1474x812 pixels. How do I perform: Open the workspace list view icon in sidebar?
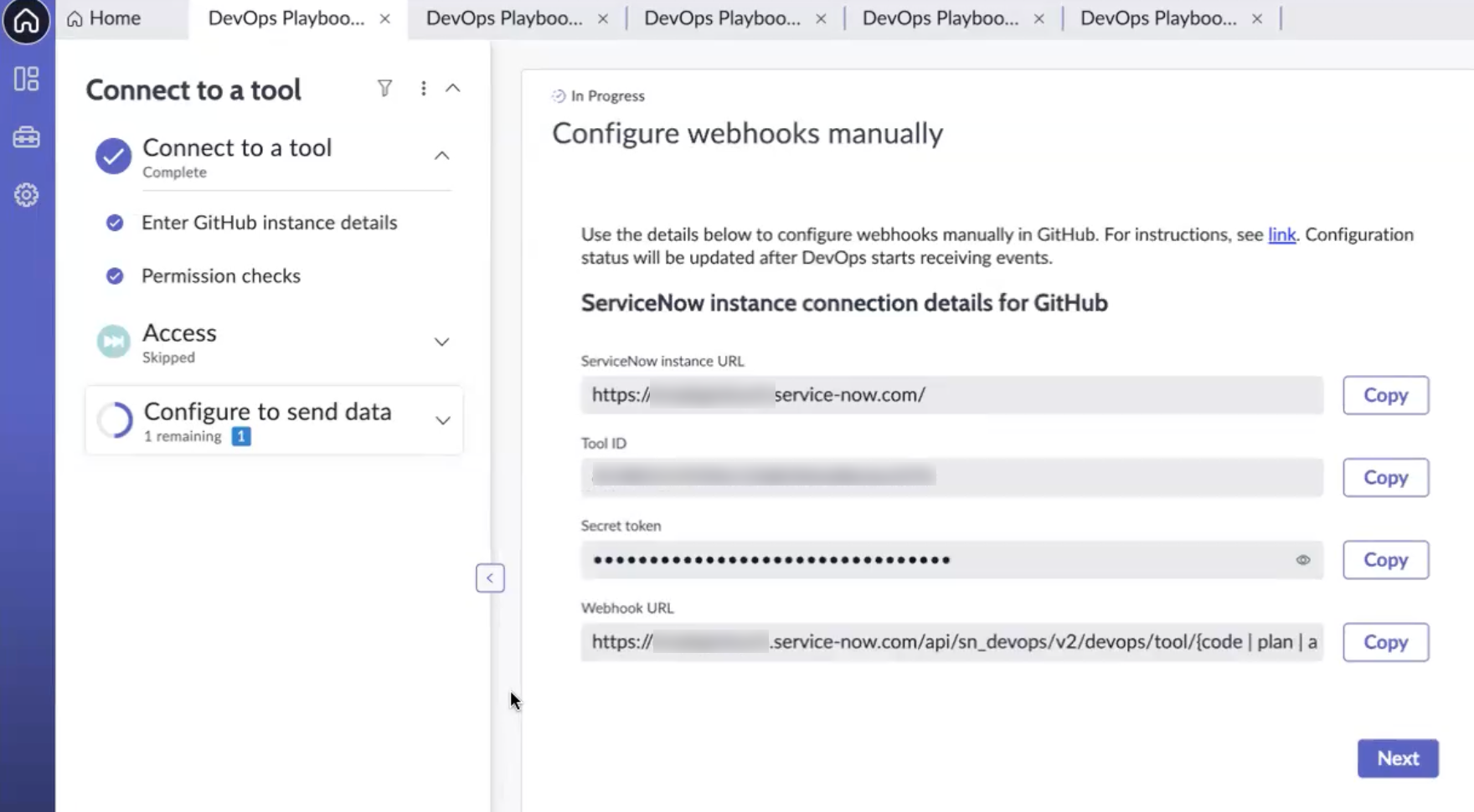pyautogui.click(x=27, y=79)
